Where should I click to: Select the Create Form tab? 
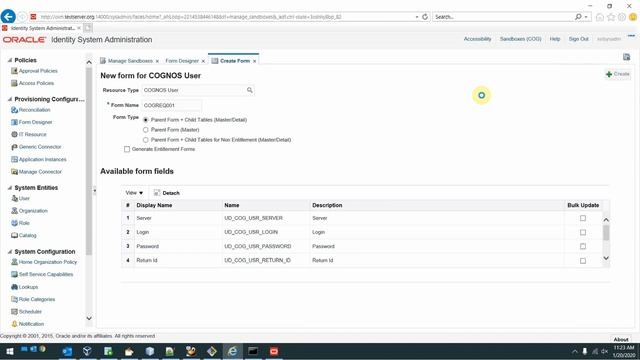tap(234, 61)
